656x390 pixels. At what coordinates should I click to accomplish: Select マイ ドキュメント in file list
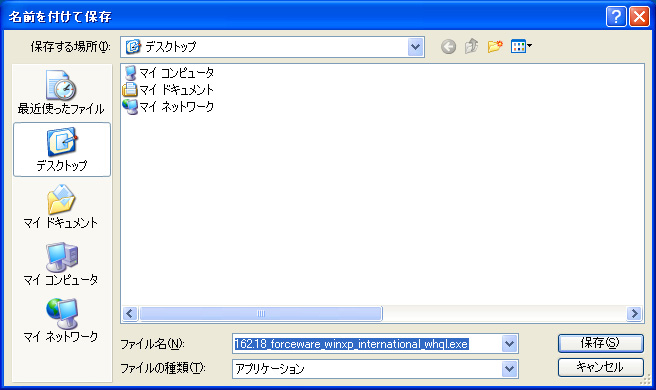tap(168, 90)
